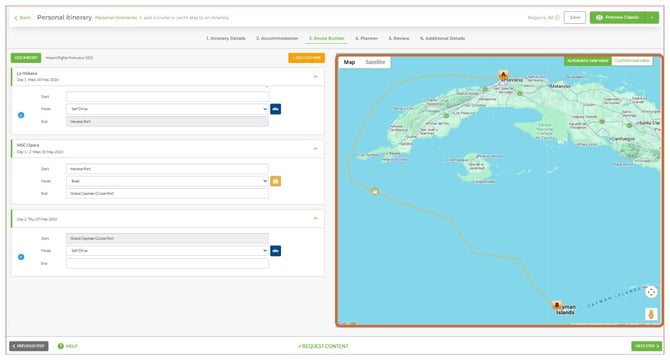
Task: Click the Previous Step button
Action: (x=29, y=346)
